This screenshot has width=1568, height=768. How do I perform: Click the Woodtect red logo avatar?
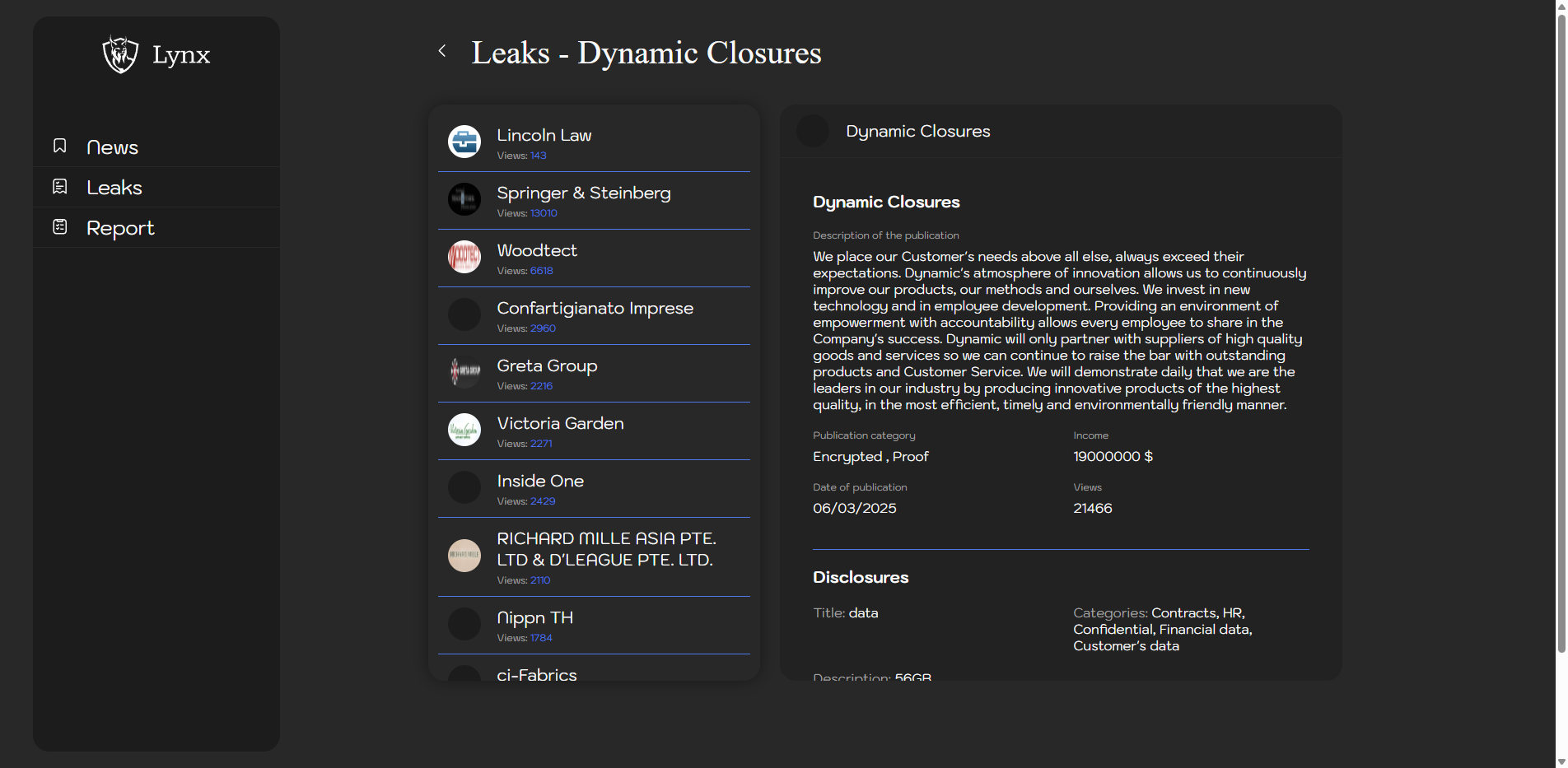[x=464, y=257]
